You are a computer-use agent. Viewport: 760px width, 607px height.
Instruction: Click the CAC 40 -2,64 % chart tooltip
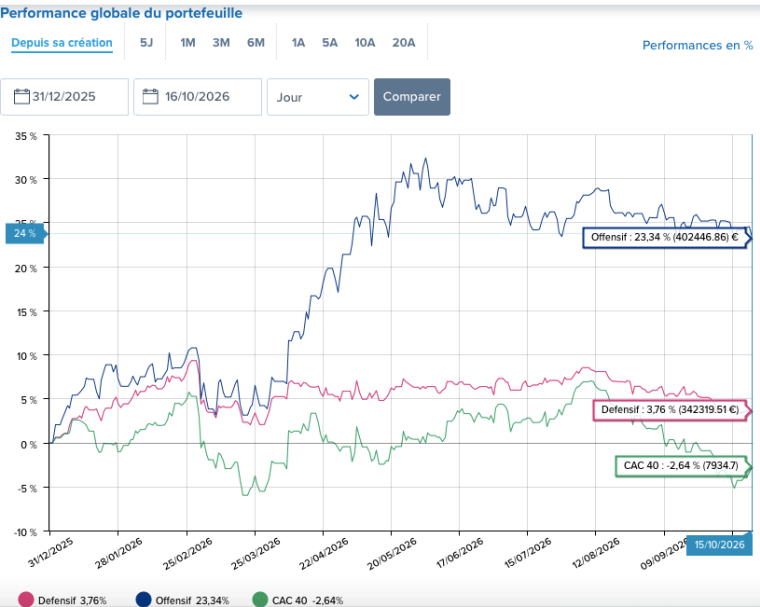point(684,466)
